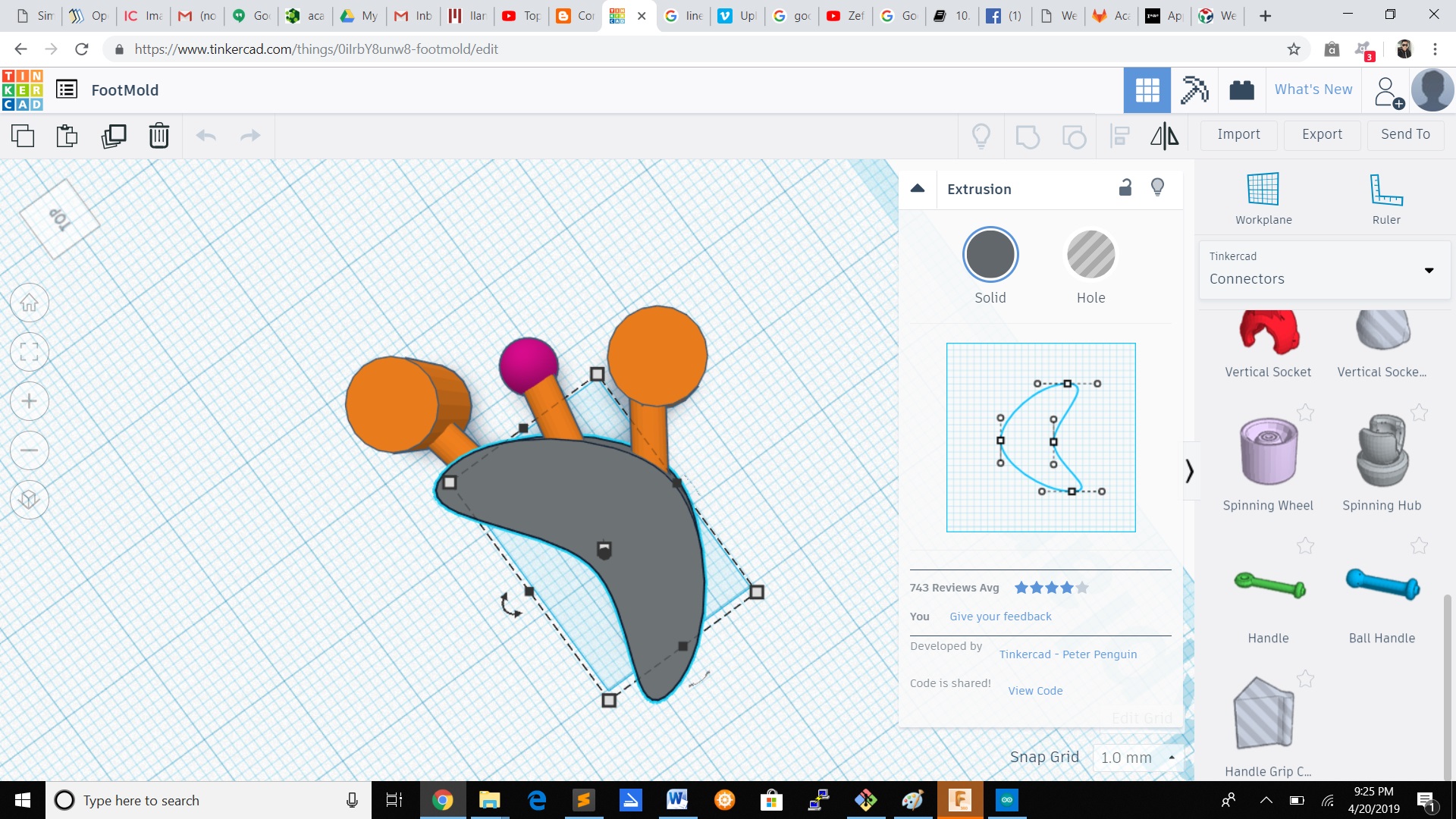The image size is (1456, 819).
Task: Click the Spinning Wheel shape thumbnail
Action: tap(1267, 452)
